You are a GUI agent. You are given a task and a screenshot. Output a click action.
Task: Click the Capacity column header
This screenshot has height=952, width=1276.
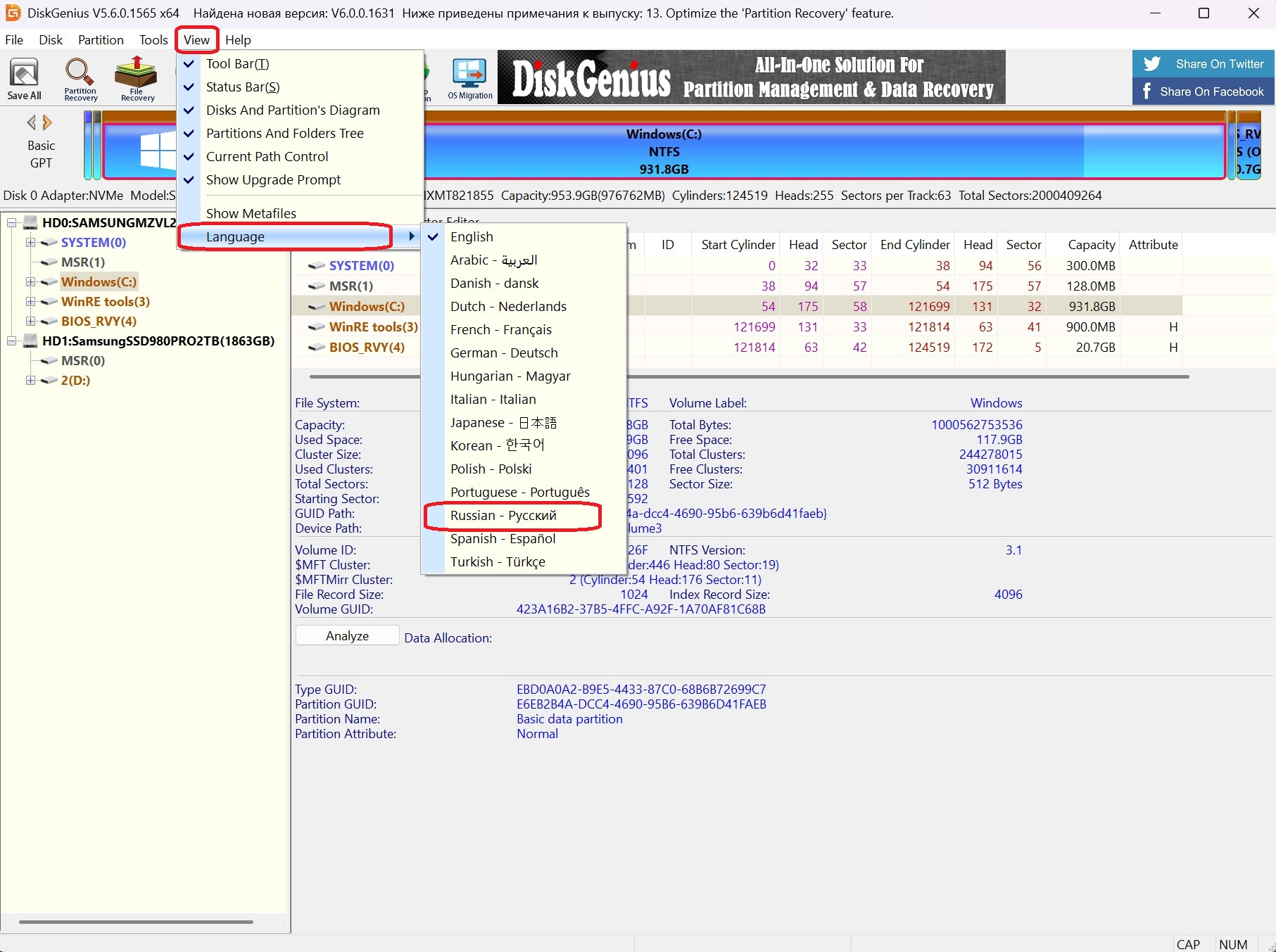tap(1083, 245)
